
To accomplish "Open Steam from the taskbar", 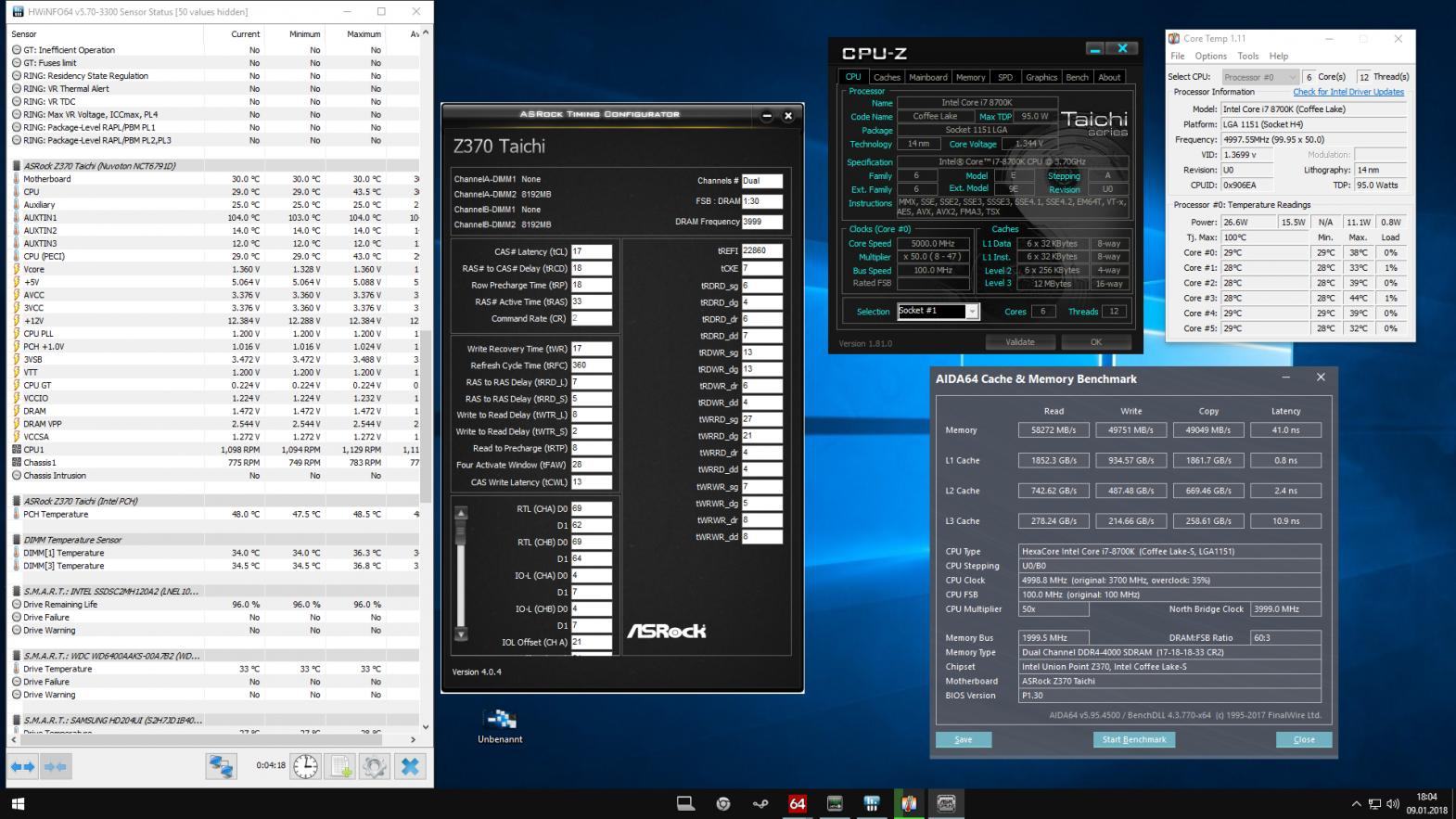I will pos(760,803).
